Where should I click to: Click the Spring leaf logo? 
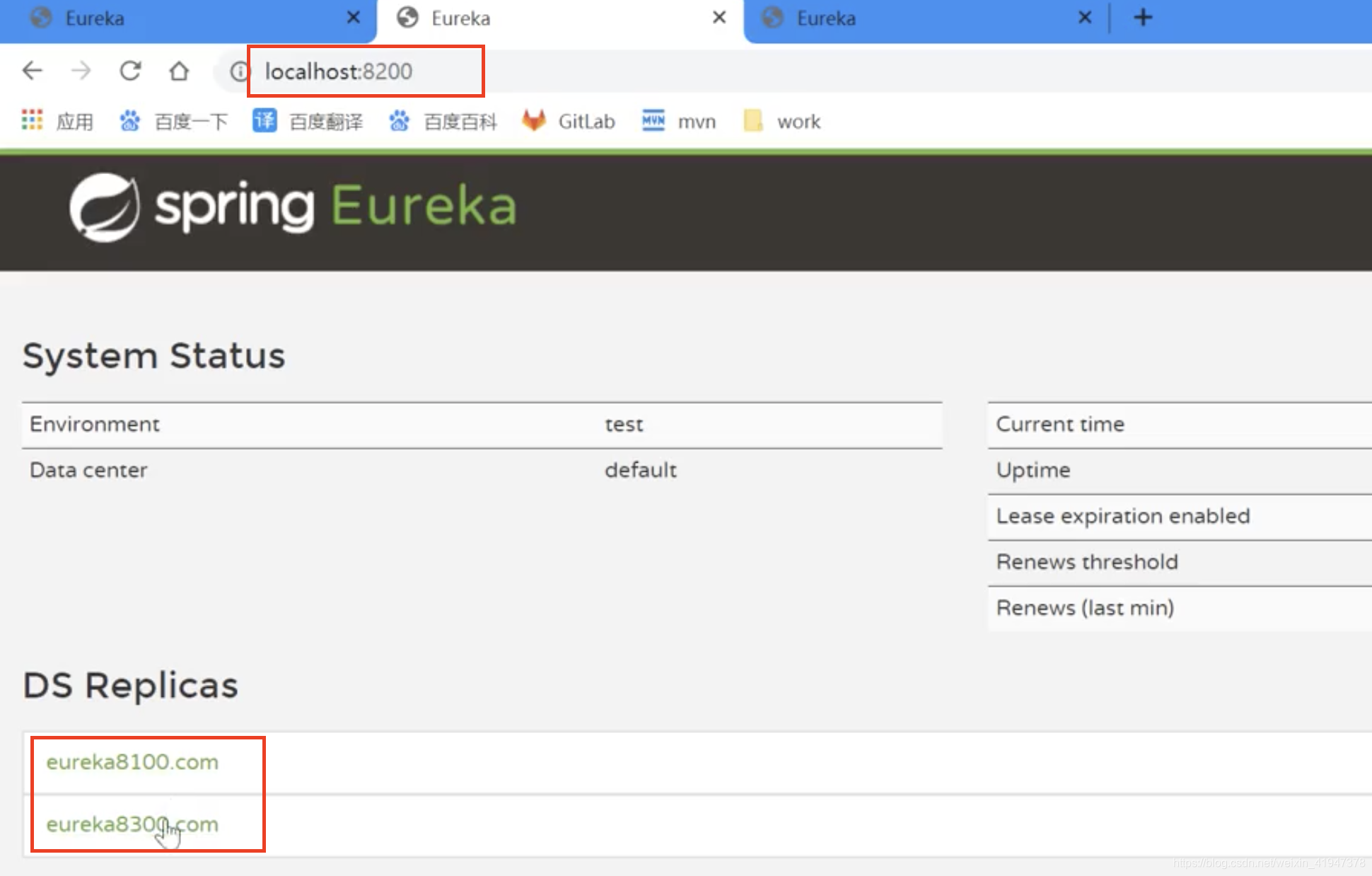(x=105, y=207)
